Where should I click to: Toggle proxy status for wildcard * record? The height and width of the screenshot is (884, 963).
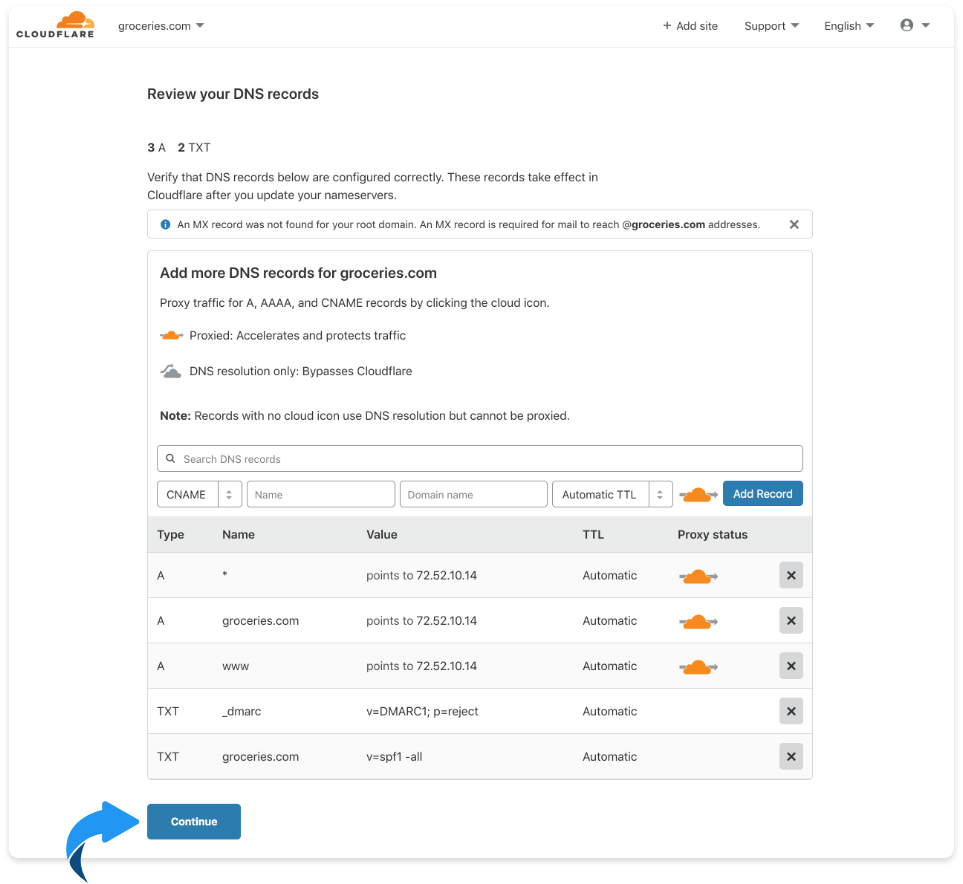698,576
